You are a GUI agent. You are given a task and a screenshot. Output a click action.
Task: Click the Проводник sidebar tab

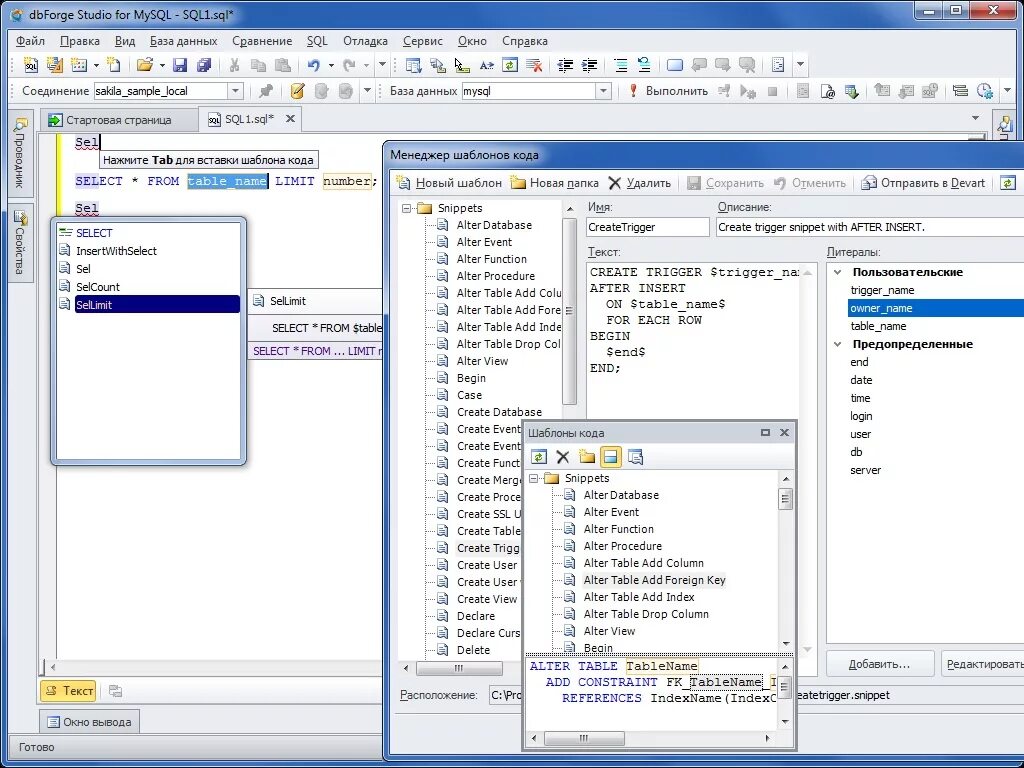tap(20, 153)
